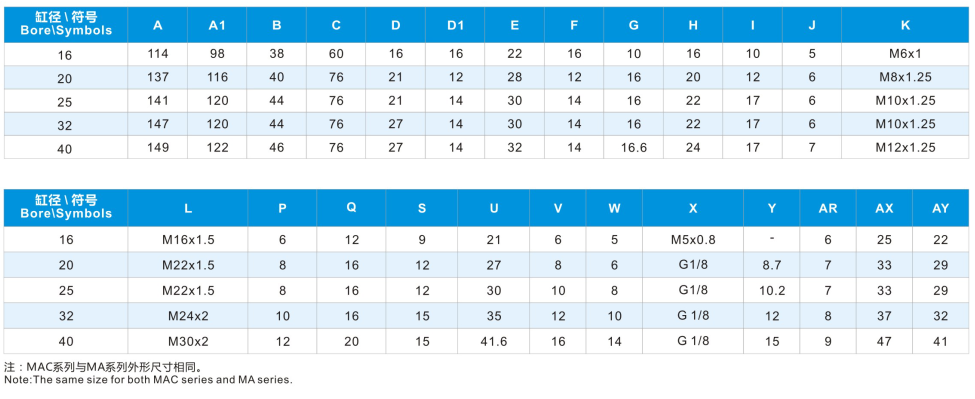This screenshot has width=975, height=399.
Task: Click the D1 column header
Action: click(456, 25)
